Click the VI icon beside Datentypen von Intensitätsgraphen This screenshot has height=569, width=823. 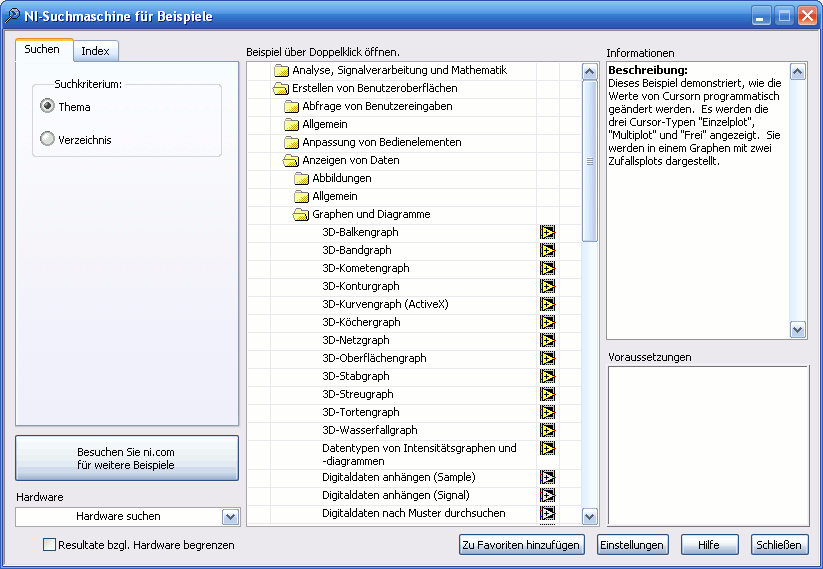547,448
